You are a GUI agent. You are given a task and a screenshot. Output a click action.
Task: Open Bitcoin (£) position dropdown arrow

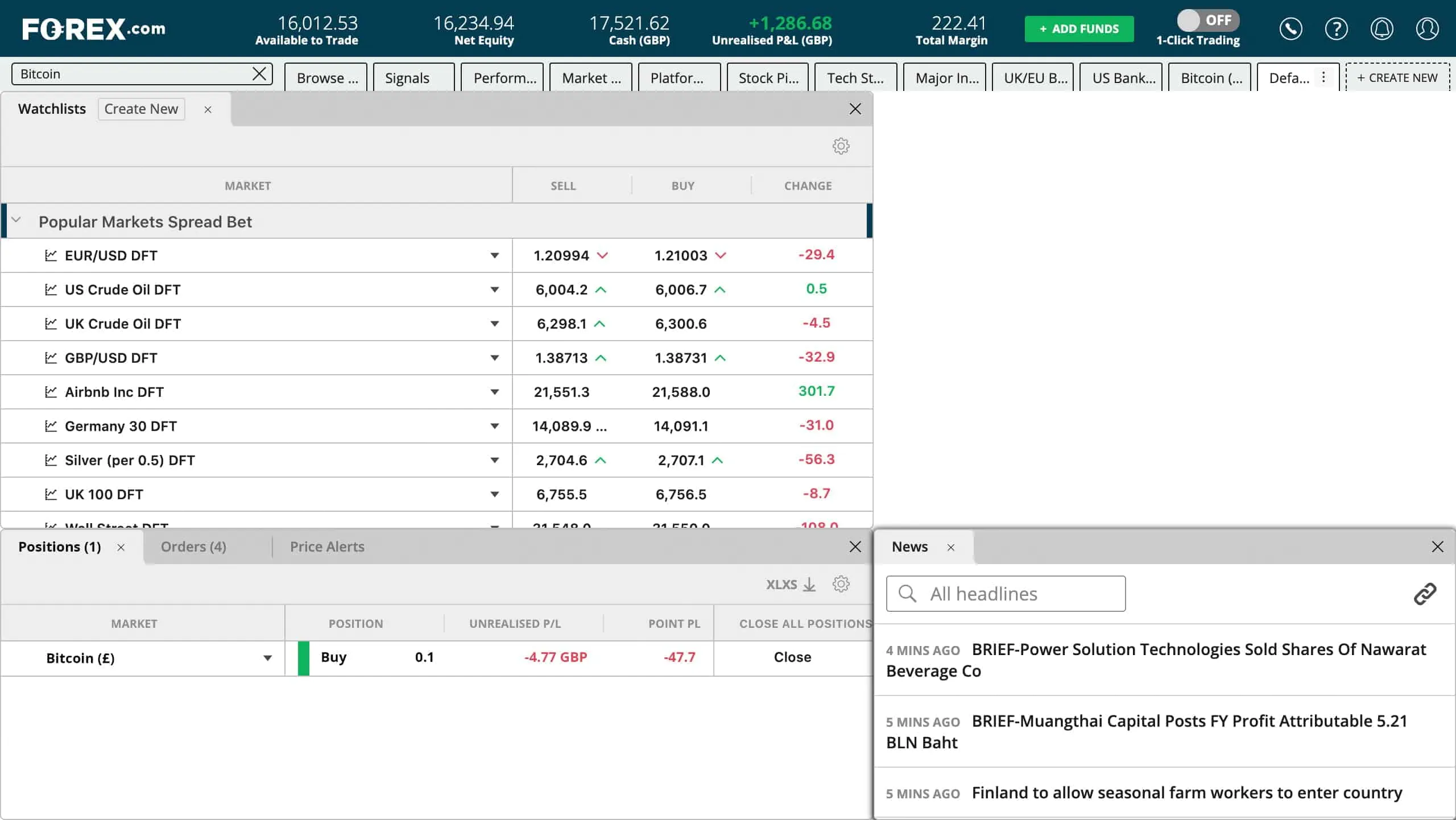(267, 658)
